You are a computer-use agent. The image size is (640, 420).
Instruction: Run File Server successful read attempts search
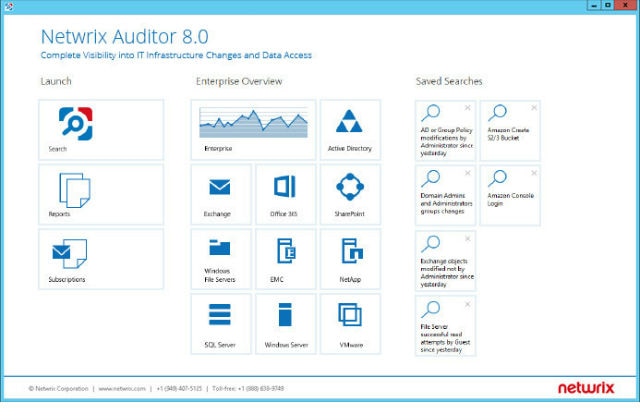point(445,326)
